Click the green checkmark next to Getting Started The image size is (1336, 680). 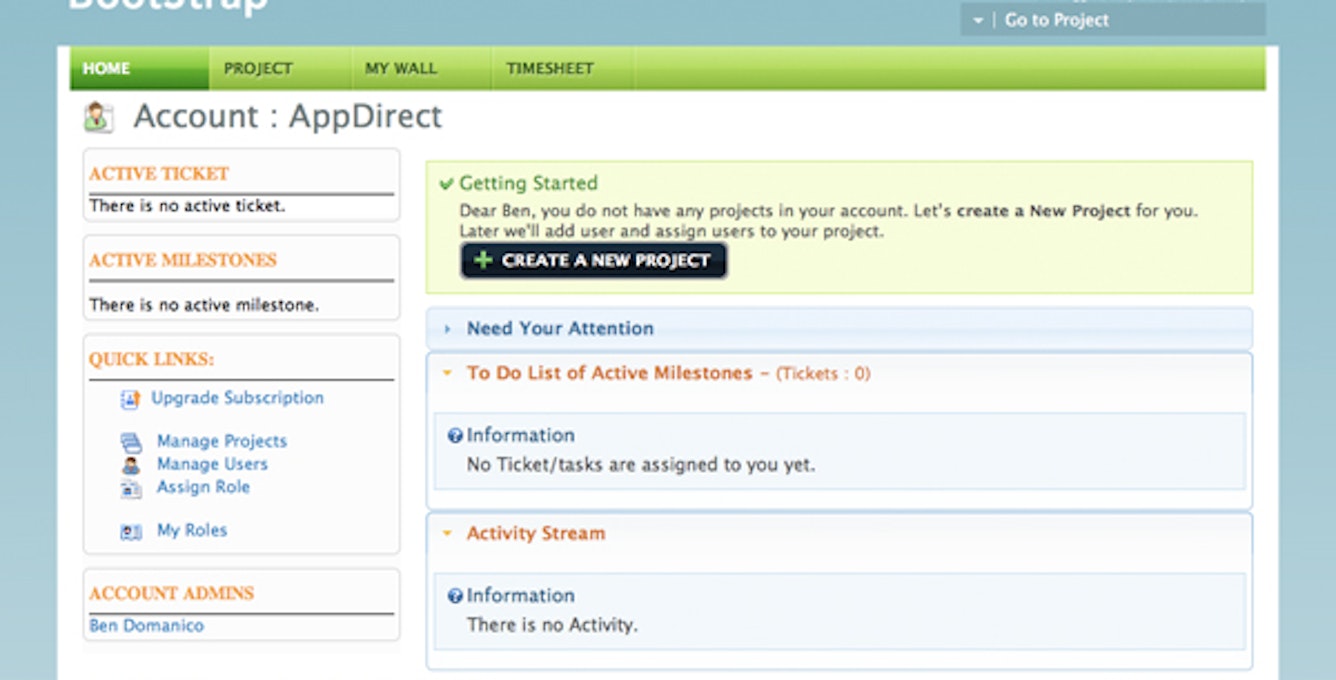tap(447, 184)
